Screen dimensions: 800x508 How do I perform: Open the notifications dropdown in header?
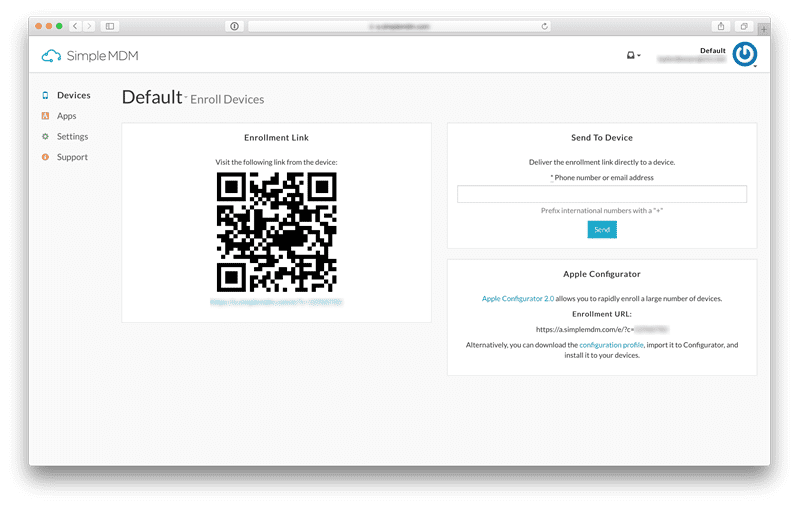(x=633, y=55)
